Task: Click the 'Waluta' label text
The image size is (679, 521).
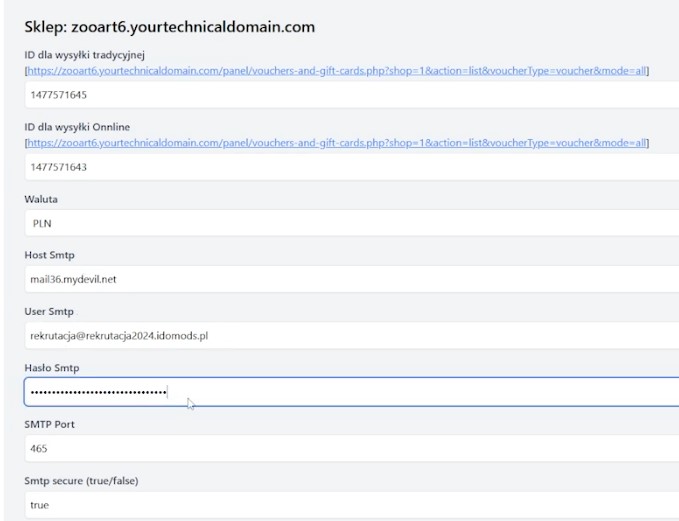Action: tap(41, 199)
